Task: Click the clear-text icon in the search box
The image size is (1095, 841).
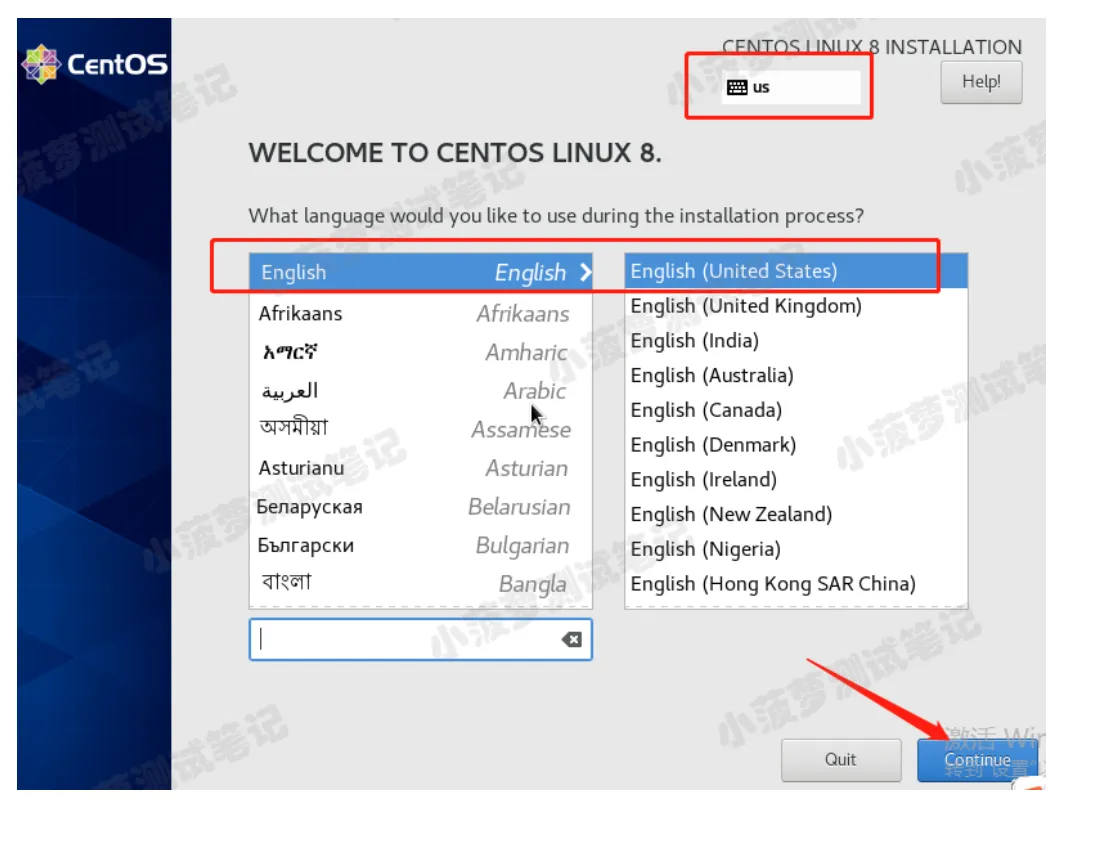Action: [x=571, y=639]
